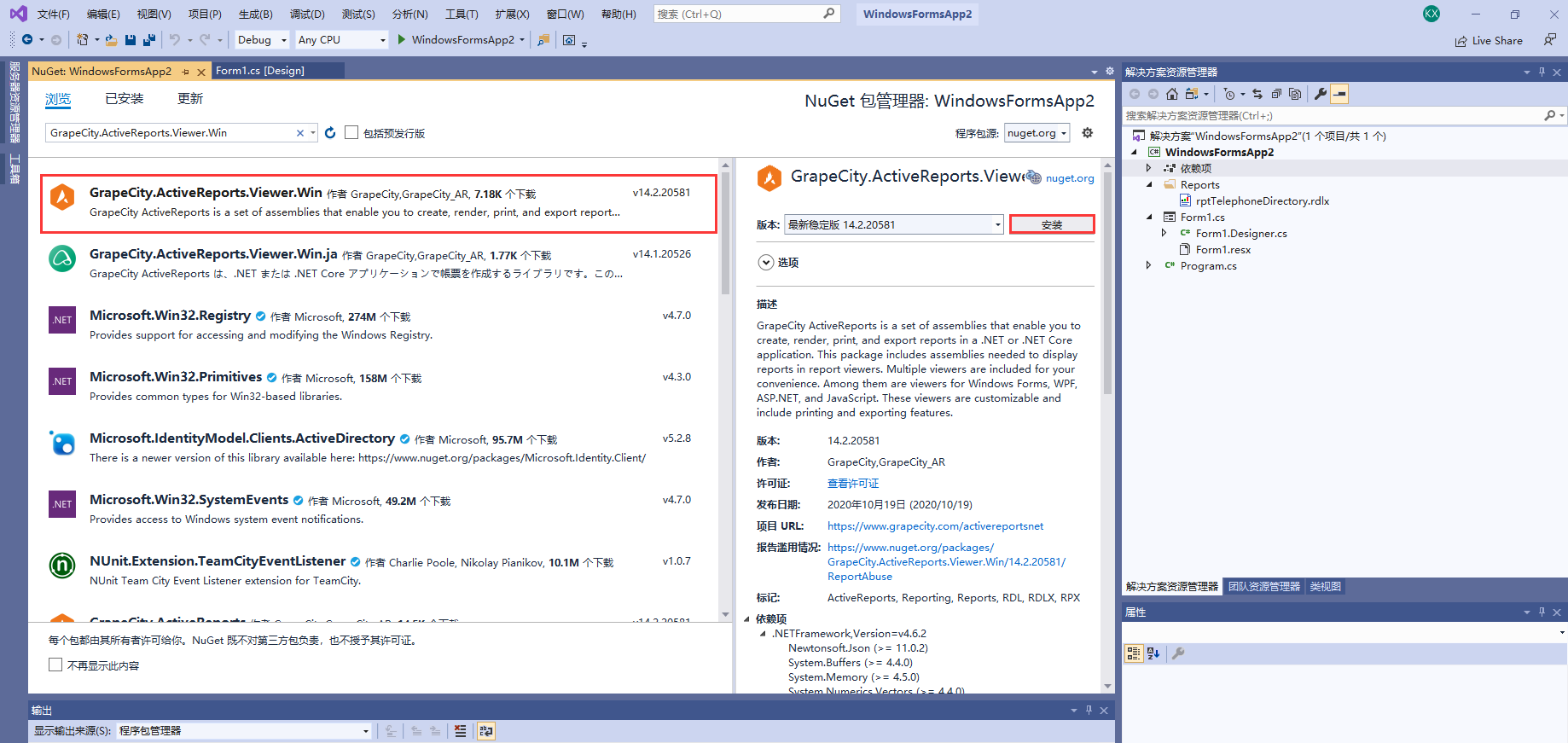Click the 搜索 (Ctrl+Q) quick launch box
1568x743 pixels.
(x=747, y=14)
